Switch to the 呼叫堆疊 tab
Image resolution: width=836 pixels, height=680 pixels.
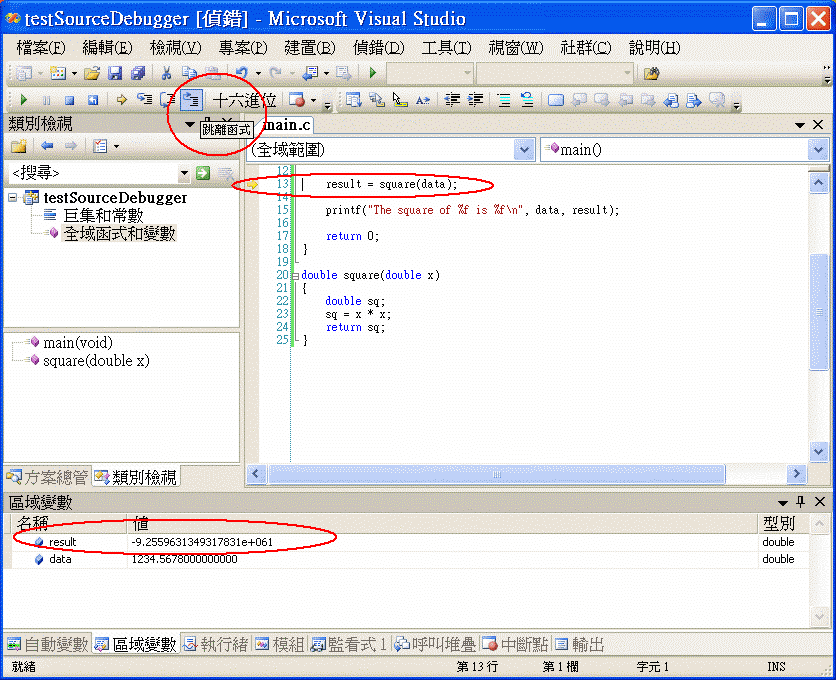point(435,645)
